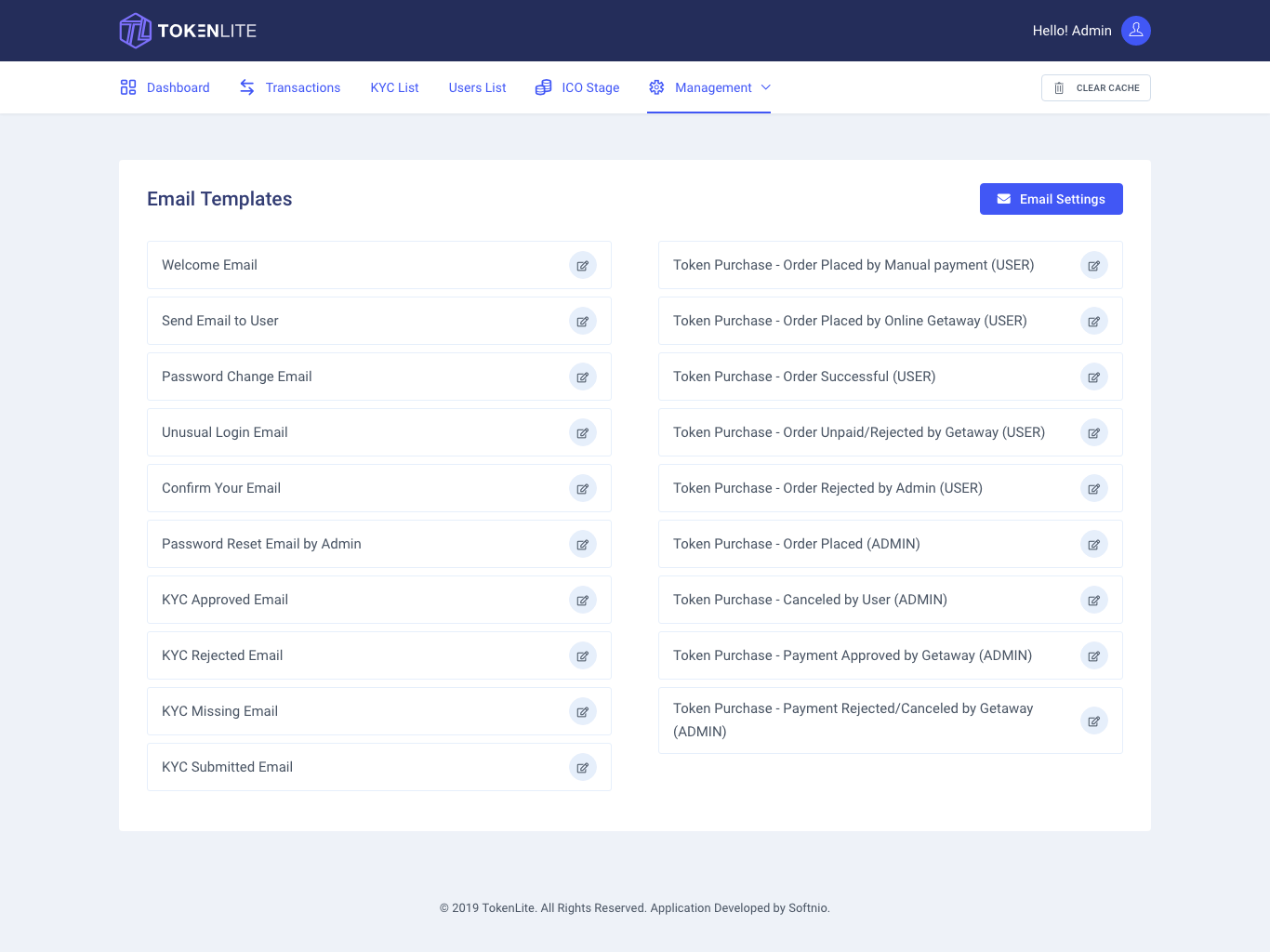1270x952 pixels.
Task: Click the edit icon beside Password Change Email
Action: coord(583,377)
